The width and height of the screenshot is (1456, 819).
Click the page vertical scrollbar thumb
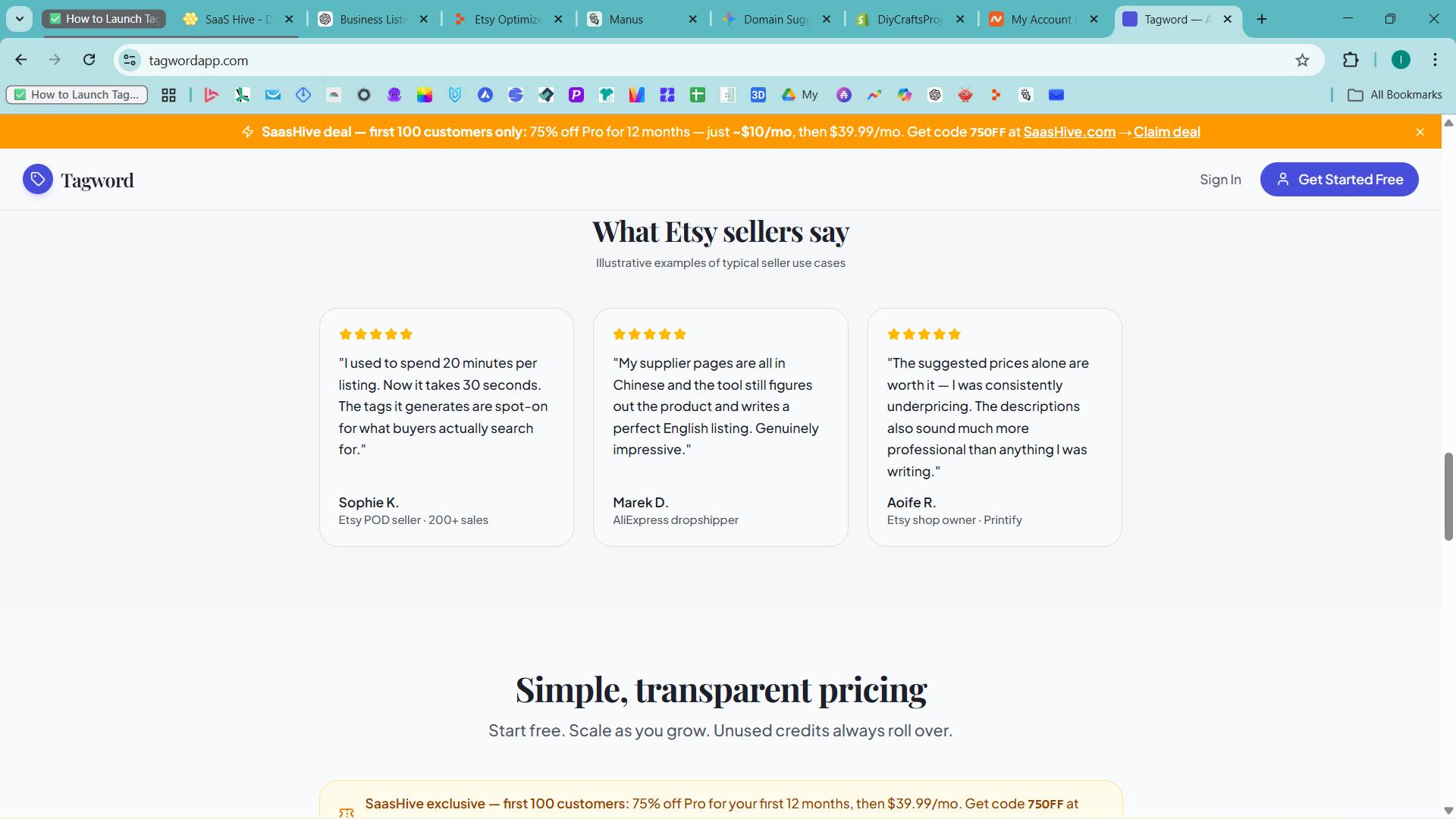(x=1448, y=497)
